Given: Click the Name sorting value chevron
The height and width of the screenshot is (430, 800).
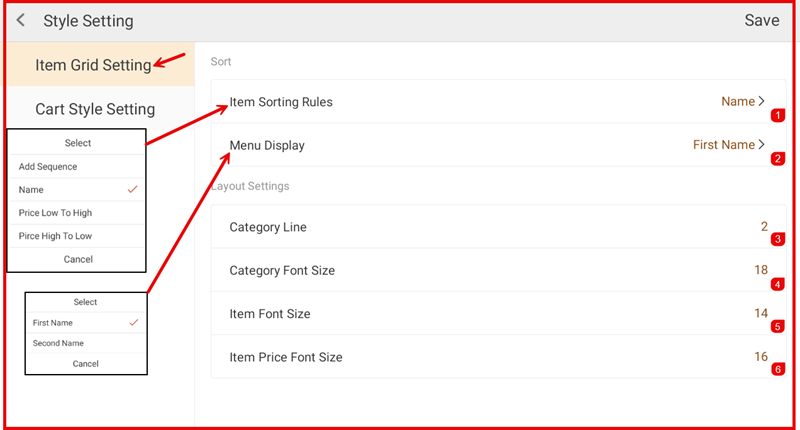Looking at the screenshot, I should coord(762,101).
